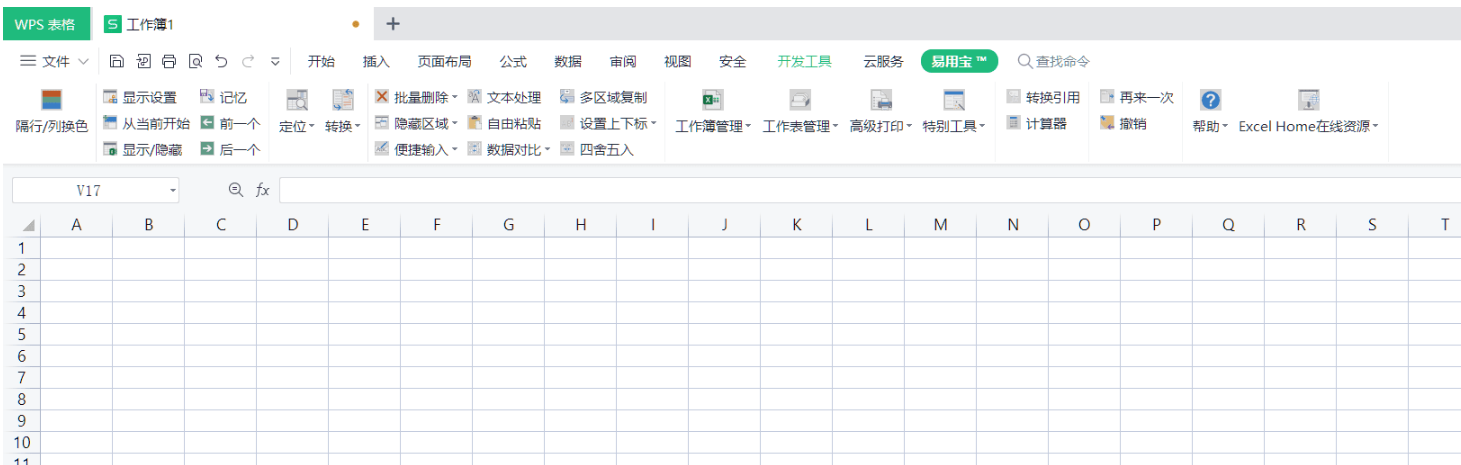1461x465 pixels.
Task: Click the 隔行/列换色 color banding icon
Action: pyautogui.click(x=51, y=100)
